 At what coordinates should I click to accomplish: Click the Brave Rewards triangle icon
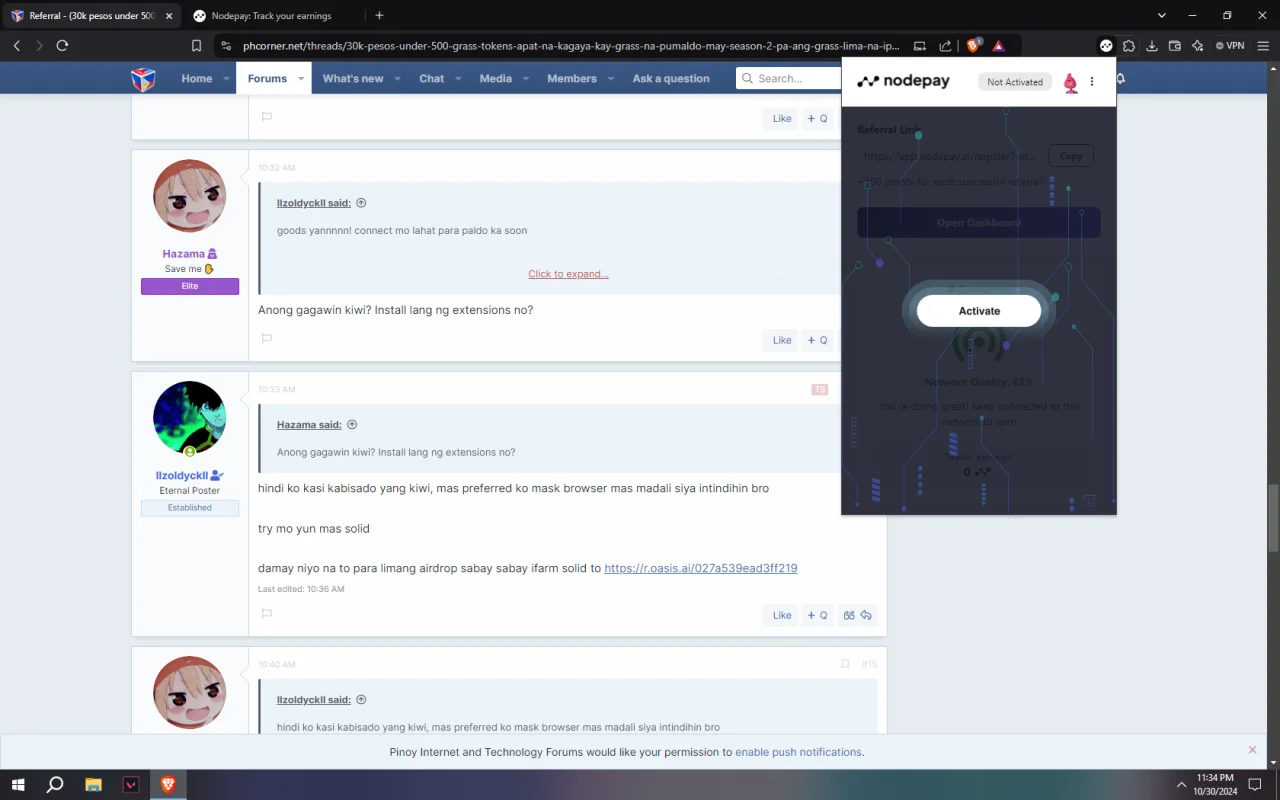(x=999, y=46)
